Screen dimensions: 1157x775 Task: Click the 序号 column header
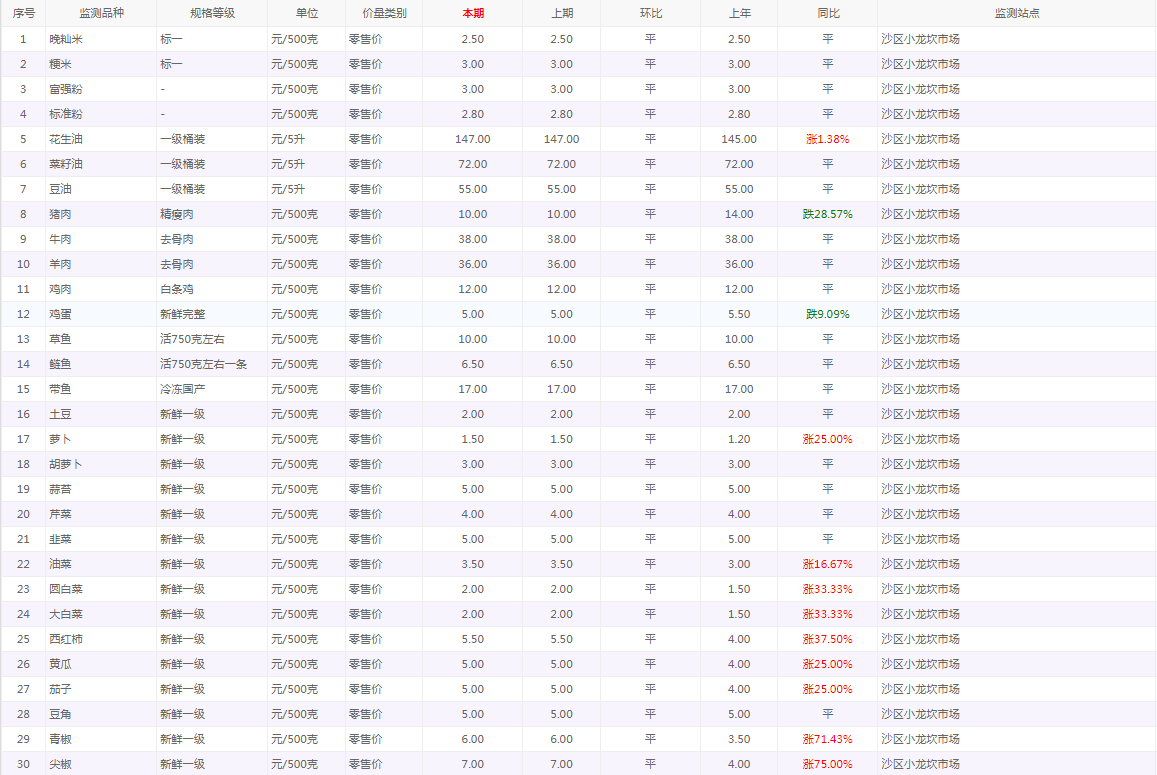coord(23,13)
